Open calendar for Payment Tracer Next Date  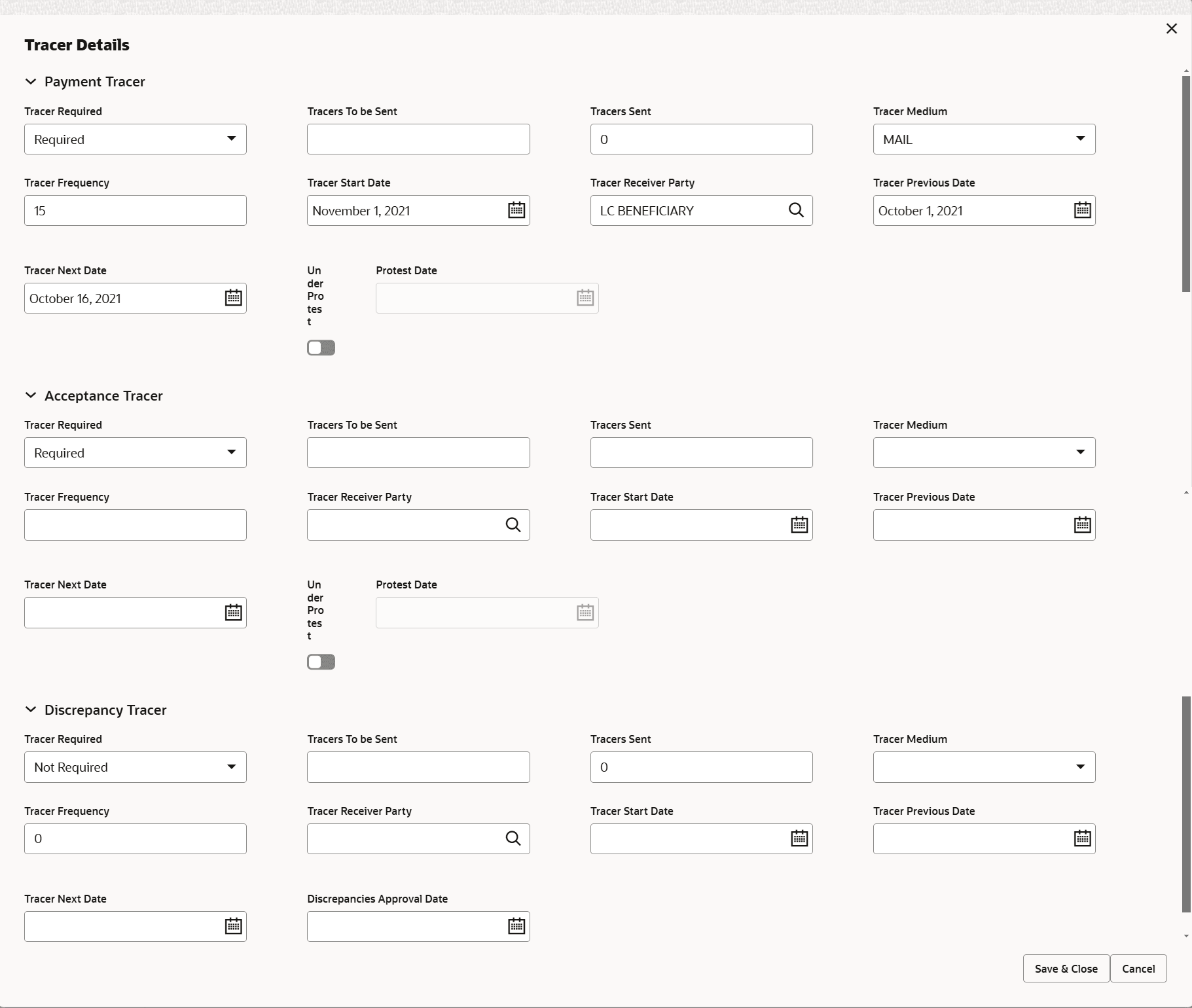[233, 298]
